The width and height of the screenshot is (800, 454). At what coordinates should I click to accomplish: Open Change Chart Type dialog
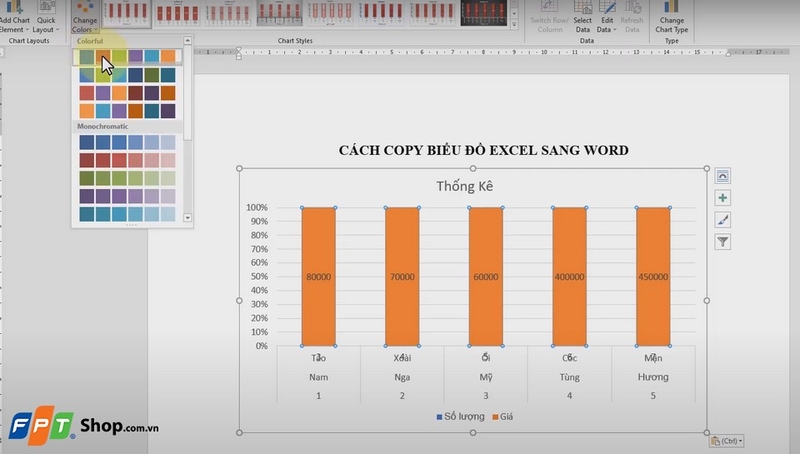(671, 17)
